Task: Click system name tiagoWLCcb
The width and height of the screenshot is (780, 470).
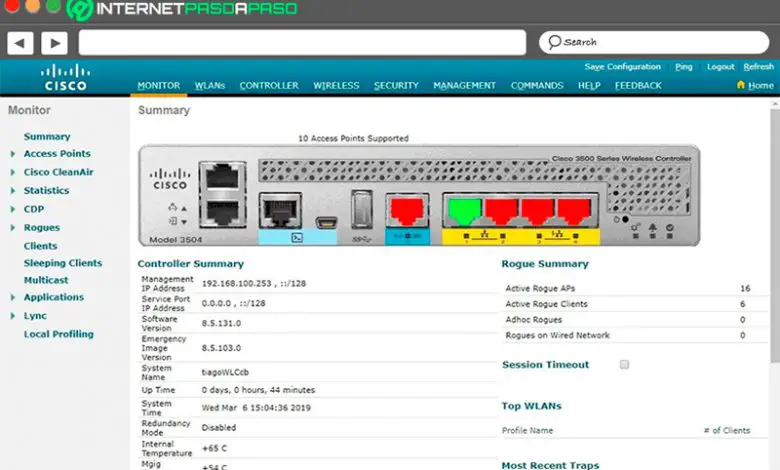Action: point(225,372)
